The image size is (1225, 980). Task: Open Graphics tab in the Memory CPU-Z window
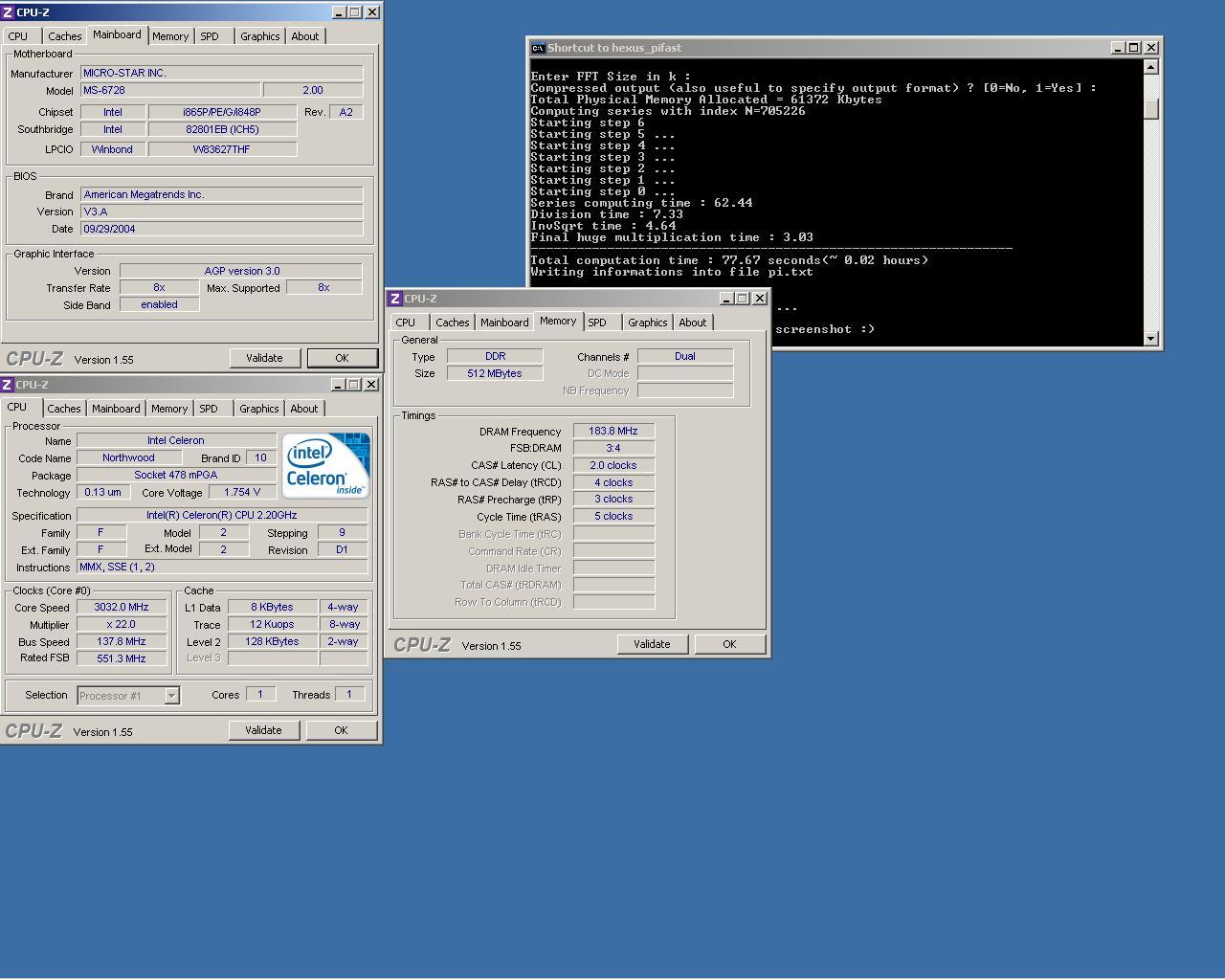[647, 323]
